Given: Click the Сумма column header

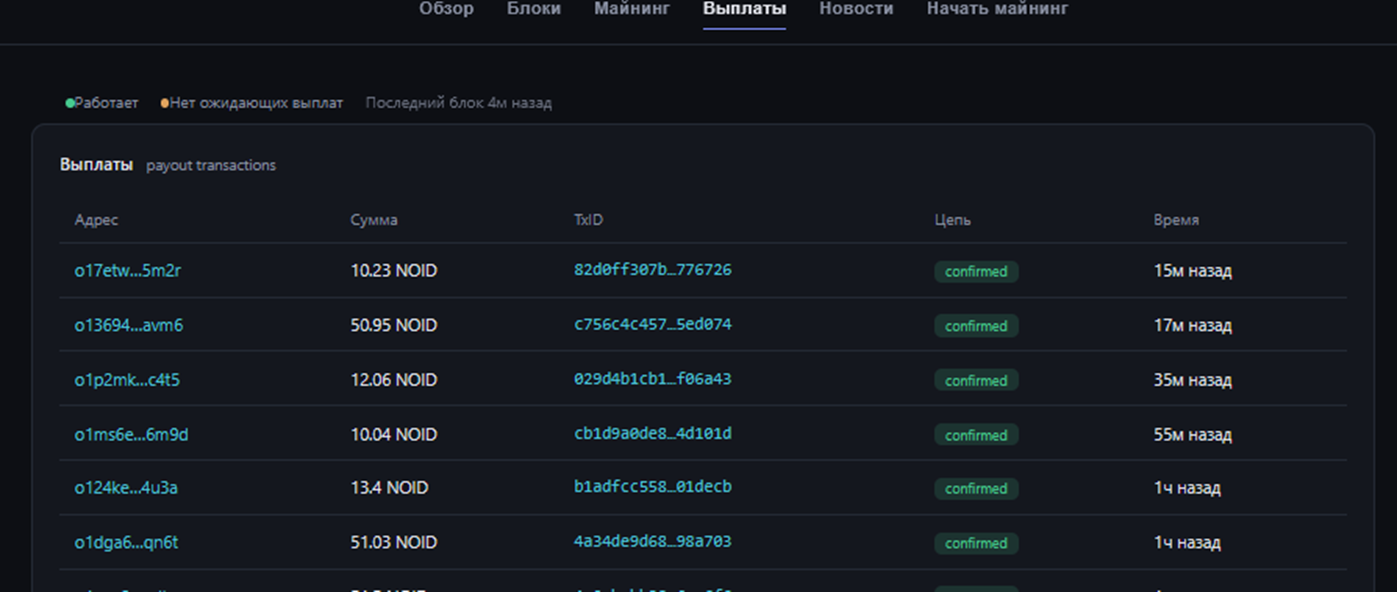Looking at the screenshot, I should point(374,220).
